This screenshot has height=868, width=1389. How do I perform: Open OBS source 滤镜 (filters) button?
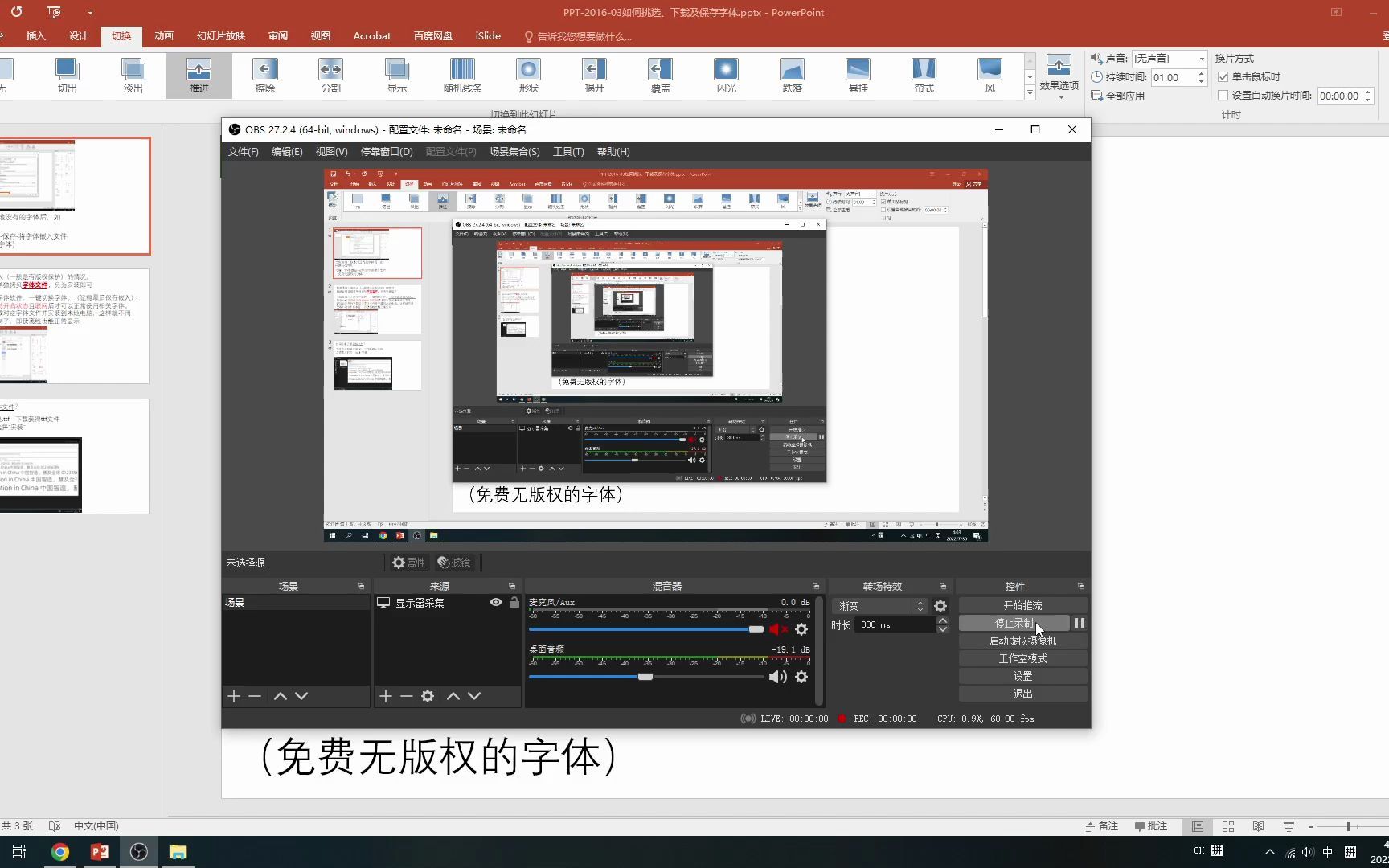[454, 563]
